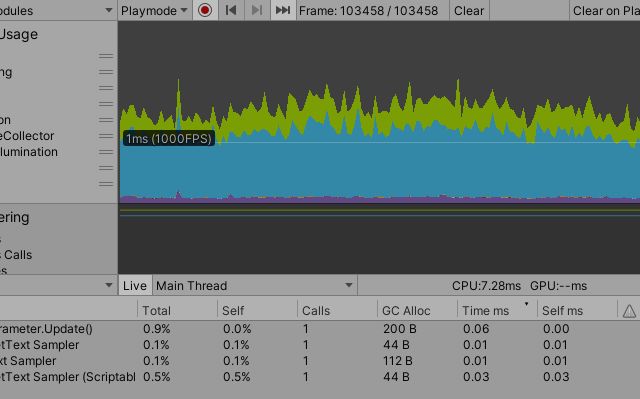640x399 pixels.
Task: Toggle the red Record profiling button
Action: point(205,10)
